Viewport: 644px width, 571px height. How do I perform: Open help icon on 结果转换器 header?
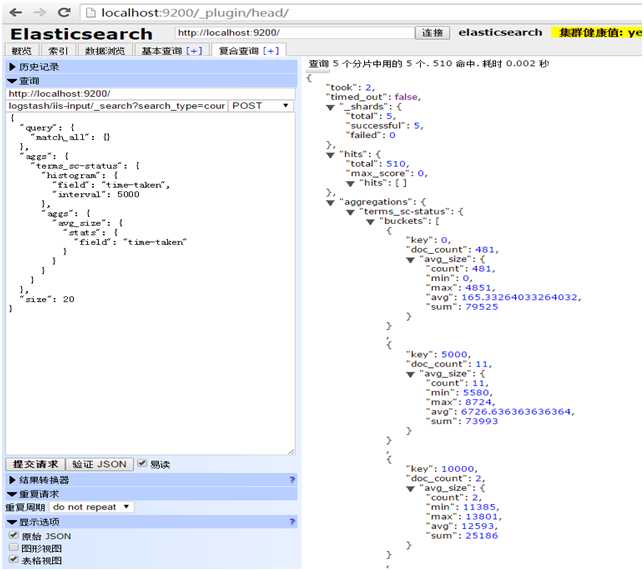click(292, 479)
